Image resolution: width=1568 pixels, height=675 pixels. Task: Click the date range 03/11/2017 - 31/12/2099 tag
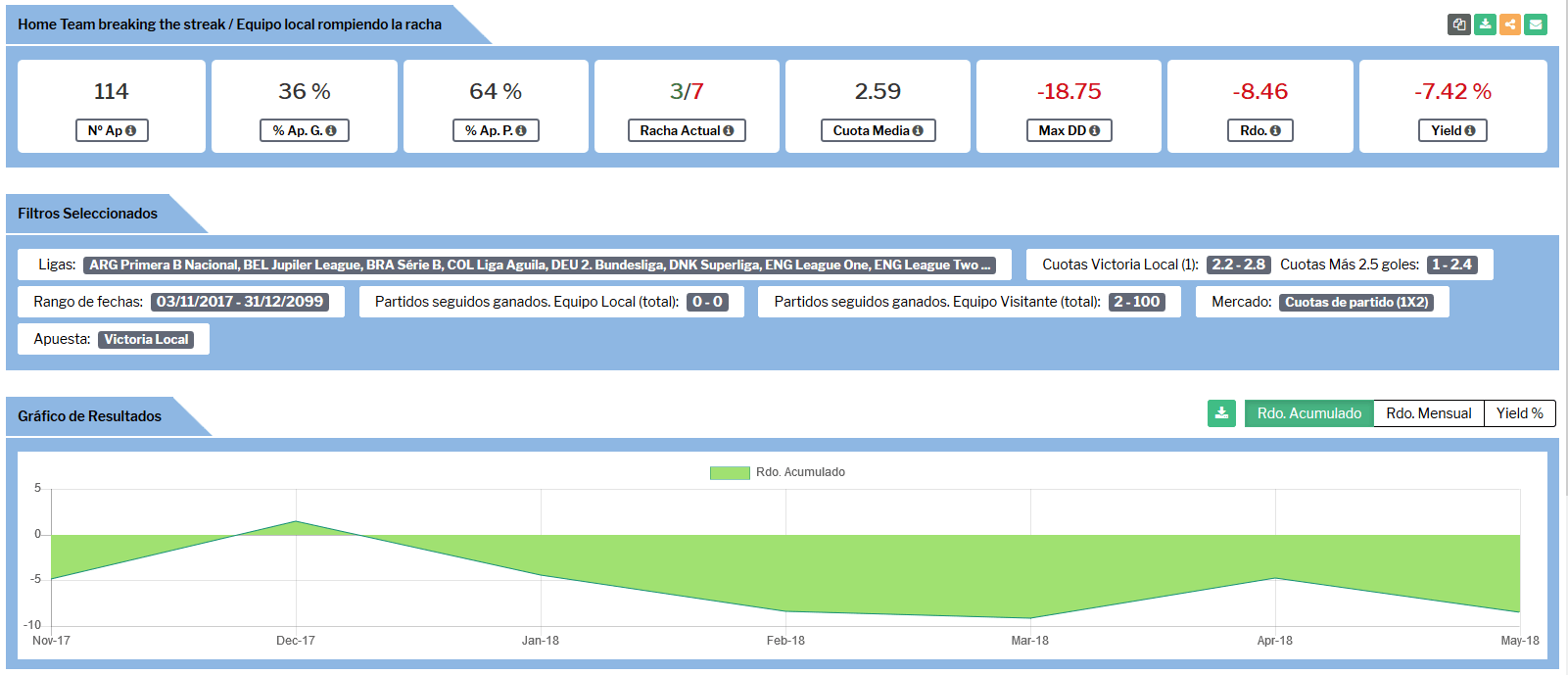[240, 302]
